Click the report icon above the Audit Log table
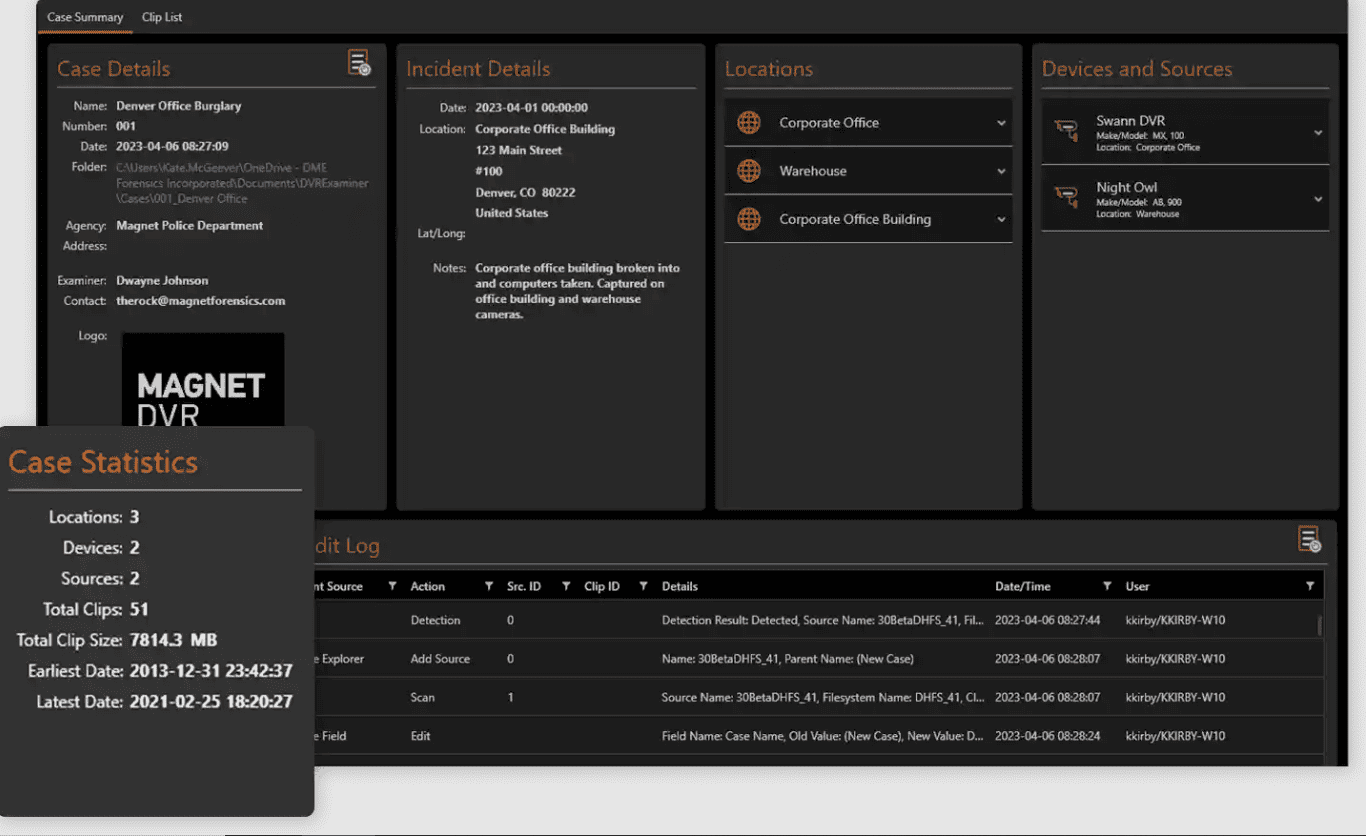 point(1309,539)
